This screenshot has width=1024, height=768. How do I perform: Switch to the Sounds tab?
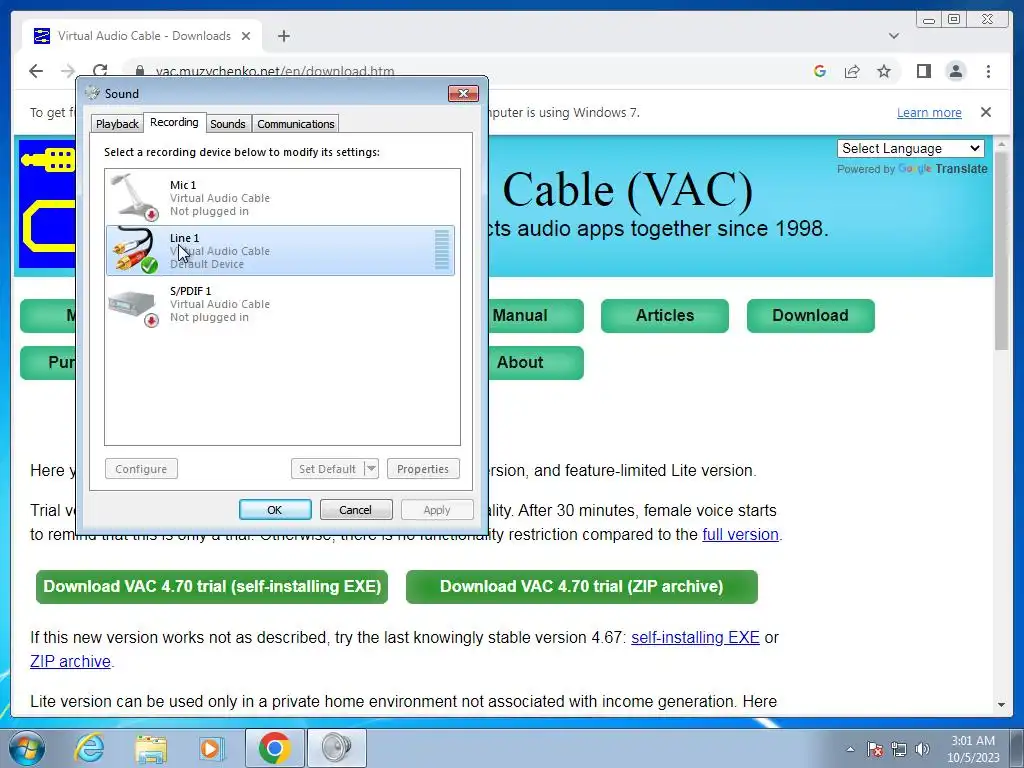[228, 123]
